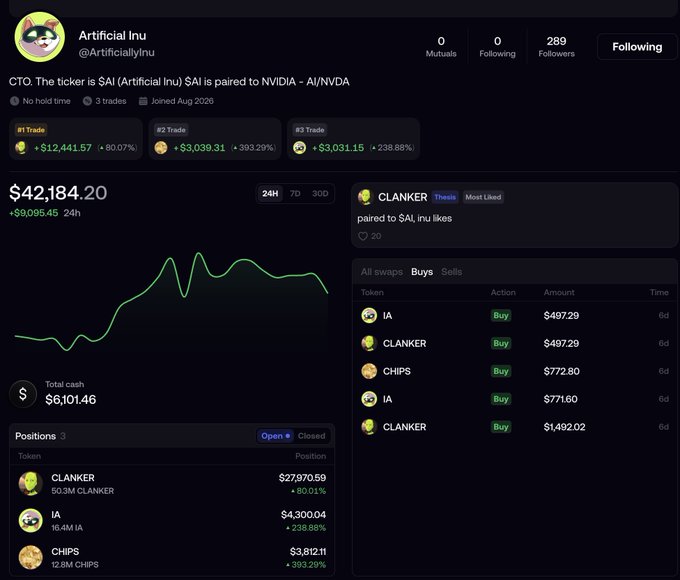
Task: Click the +$9,095.45 24h change
Action: 45,213
